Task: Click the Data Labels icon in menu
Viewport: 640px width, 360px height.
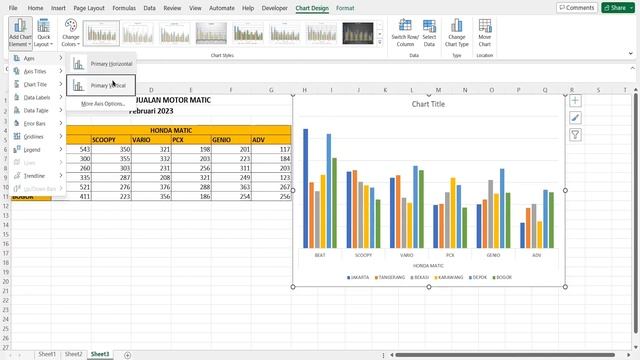Action: 17,98
